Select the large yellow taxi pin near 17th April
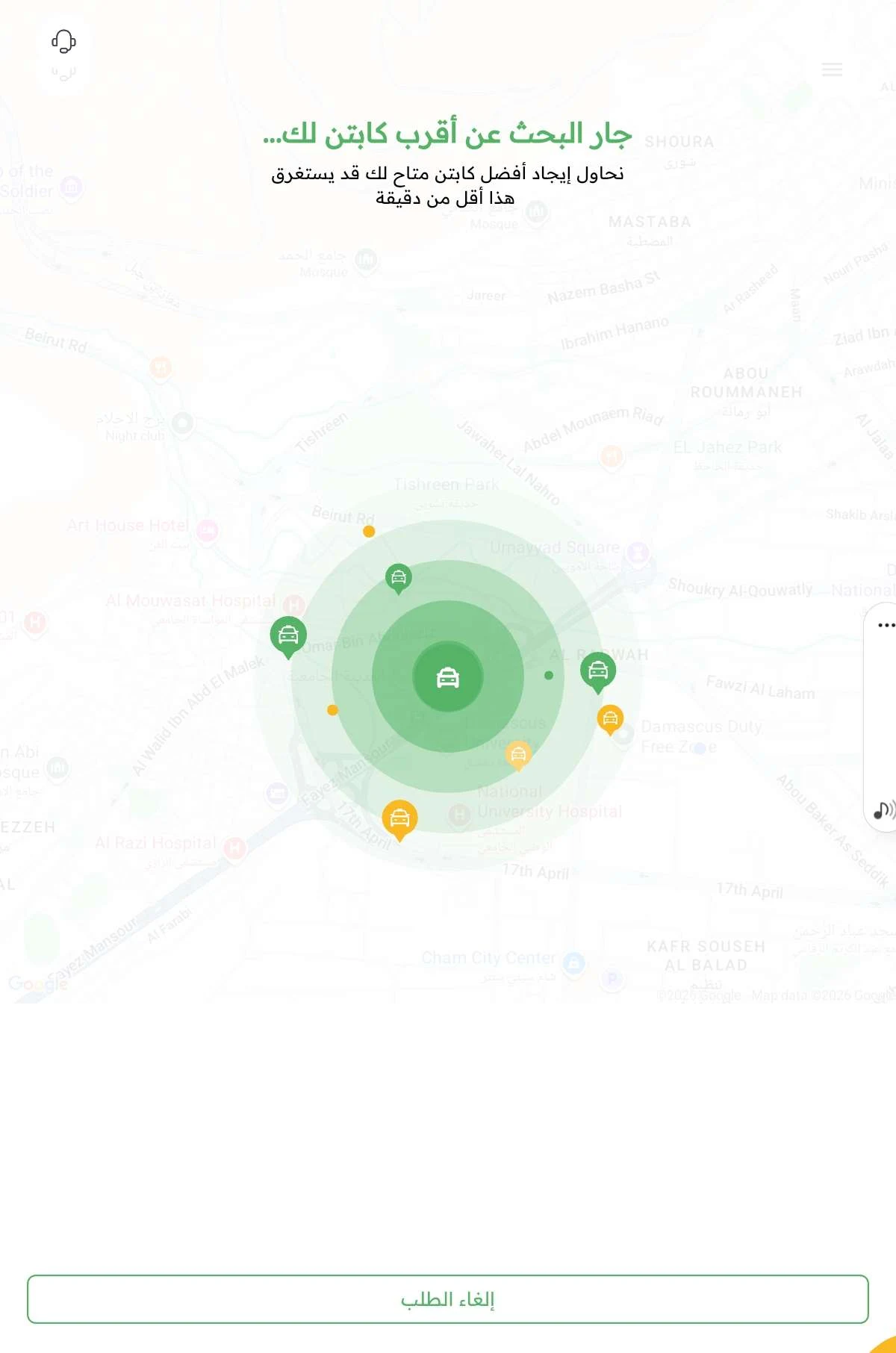The height and width of the screenshot is (1353, 896). click(x=399, y=819)
